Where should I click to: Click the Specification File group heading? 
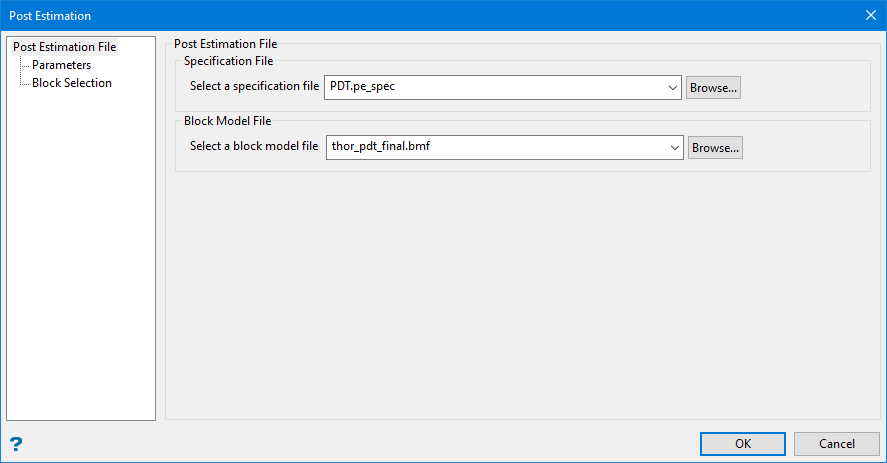229,62
